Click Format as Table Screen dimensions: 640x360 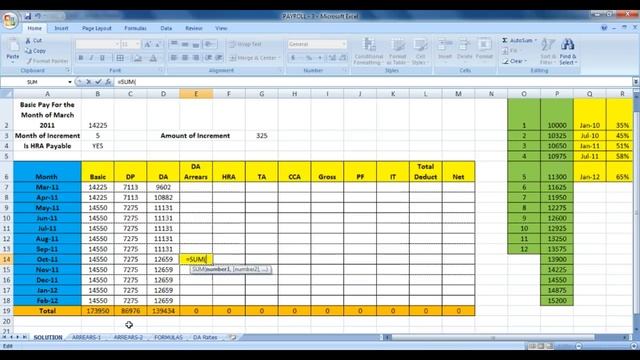click(x=397, y=51)
